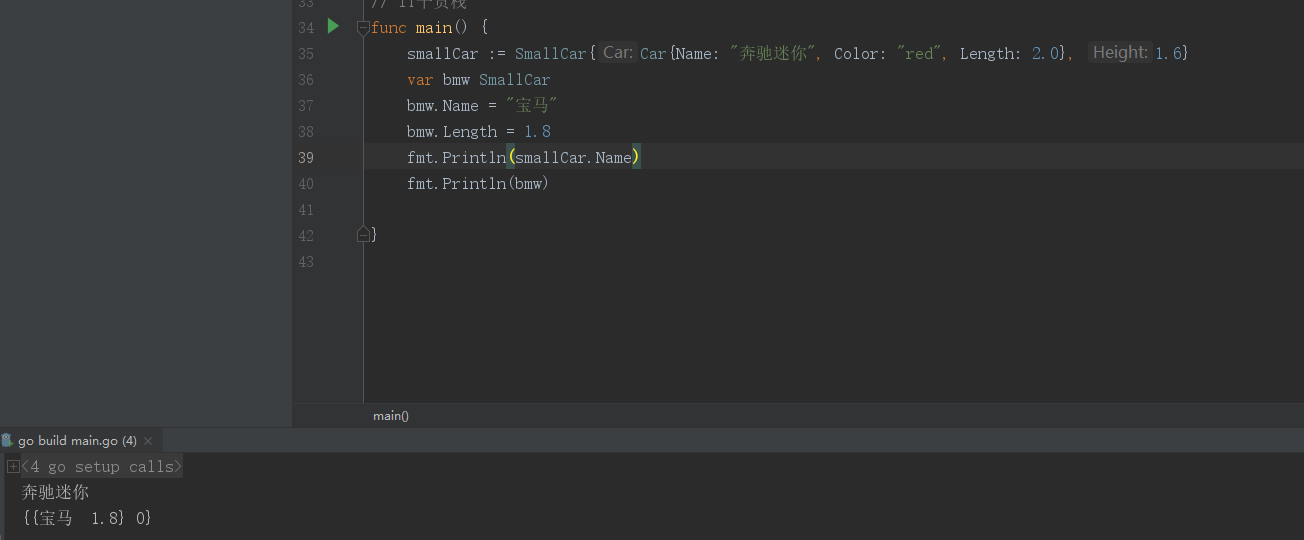Click the 1.8 number literal on line 38
This screenshot has width=1304, height=540.
(x=537, y=132)
